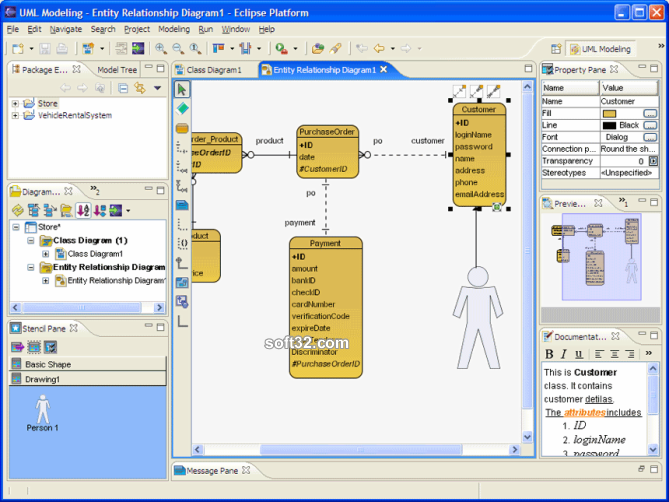This screenshot has height=502, width=669.
Task: Click the Transparency stepper arrows
Action: (x=653, y=161)
